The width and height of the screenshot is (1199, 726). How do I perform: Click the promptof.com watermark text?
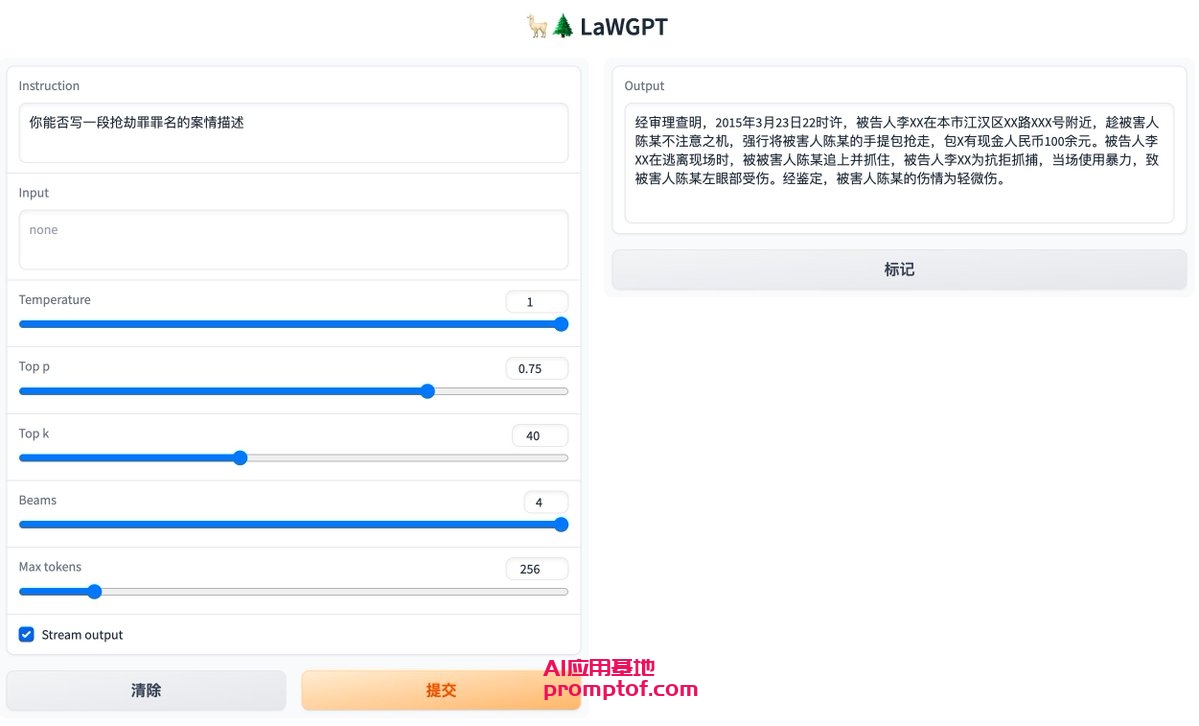[x=620, y=689]
